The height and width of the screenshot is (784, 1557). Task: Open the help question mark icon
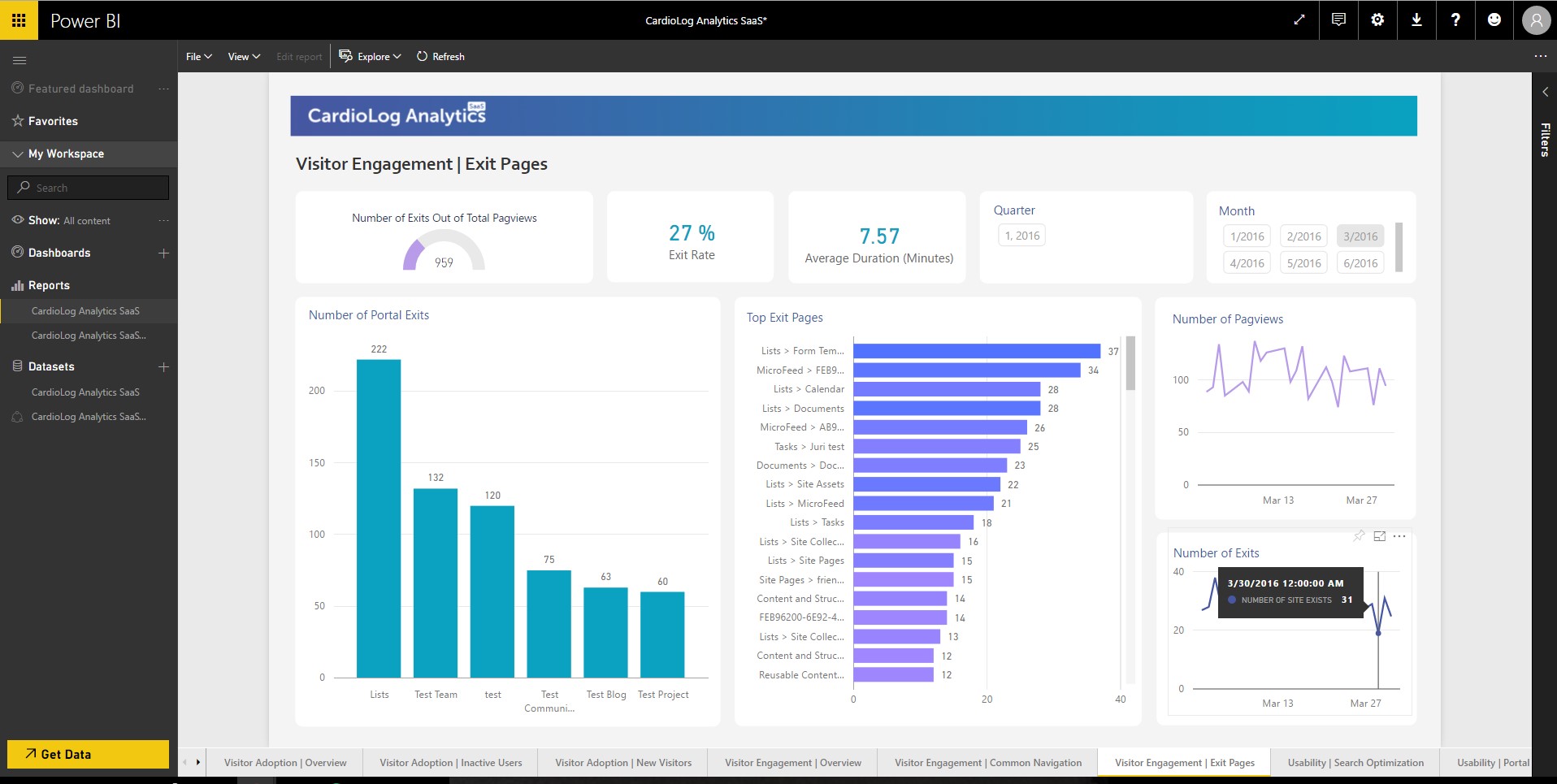click(1455, 20)
